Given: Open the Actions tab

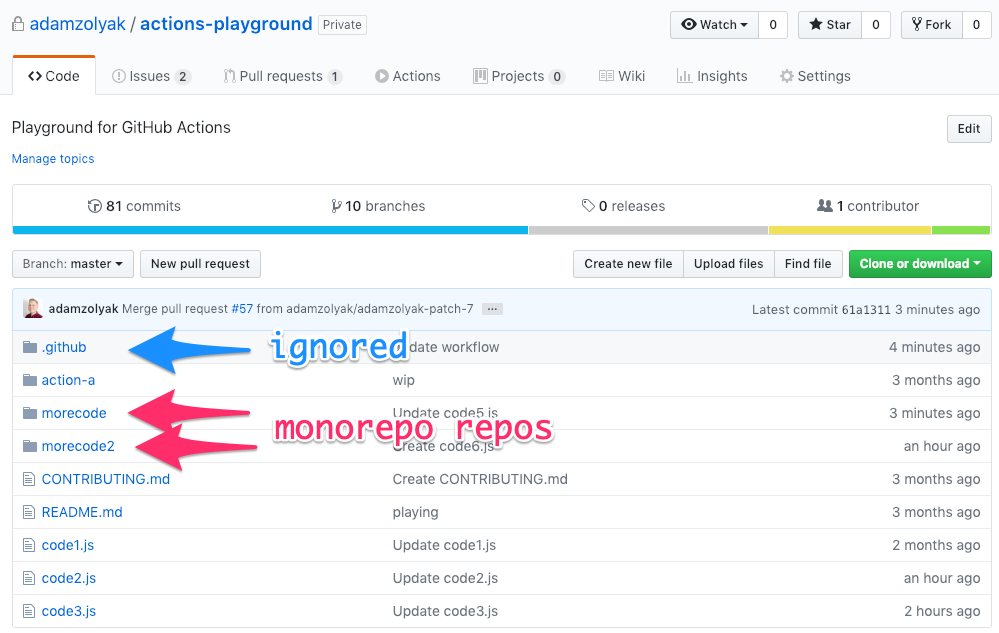Looking at the screenshot, I should (408, 76).
